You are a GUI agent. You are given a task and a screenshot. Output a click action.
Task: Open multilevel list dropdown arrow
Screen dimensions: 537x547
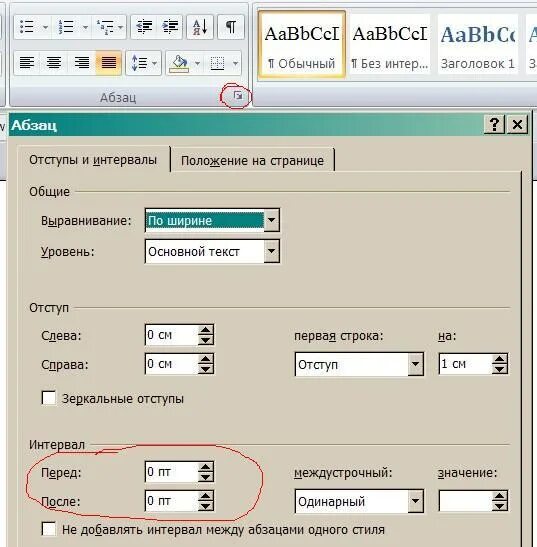coord(121,27)
